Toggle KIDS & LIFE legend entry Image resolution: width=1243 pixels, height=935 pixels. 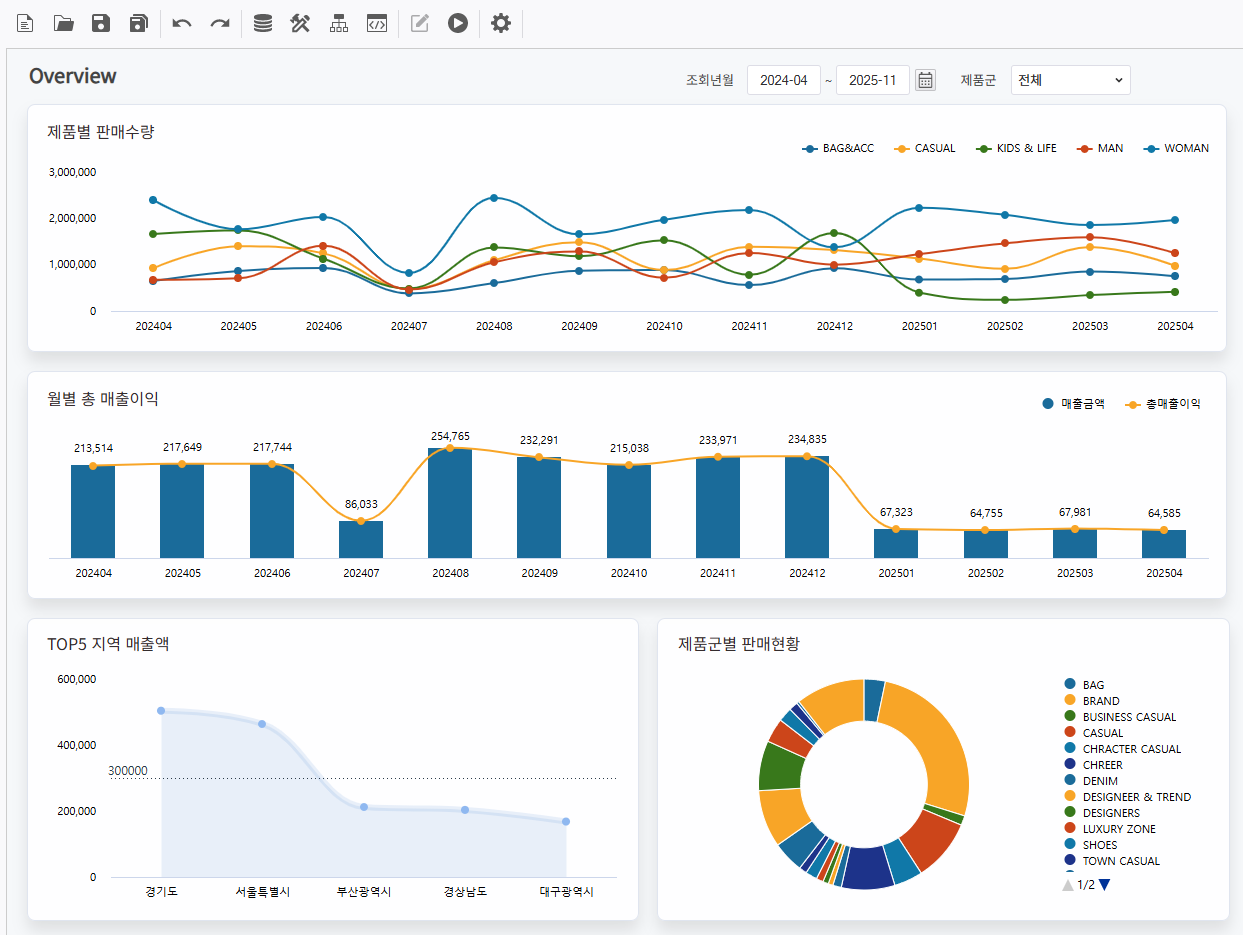pos(1016,148)
